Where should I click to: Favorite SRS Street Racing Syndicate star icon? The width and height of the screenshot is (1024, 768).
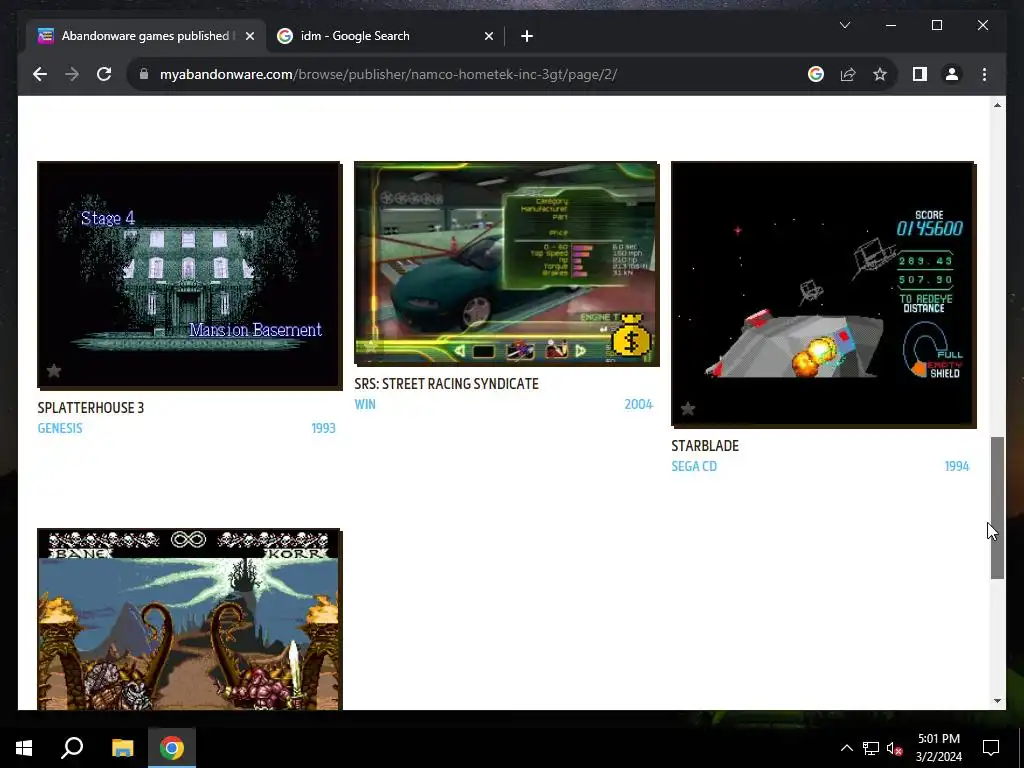pyautogui.click(x=371, y=347)
